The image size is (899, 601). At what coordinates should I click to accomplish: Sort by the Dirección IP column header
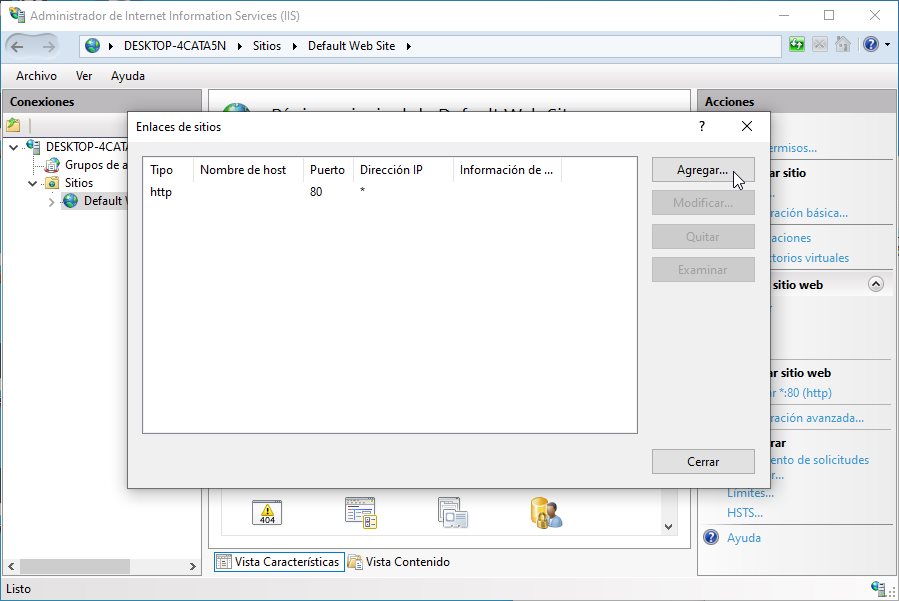pos(403,170)
